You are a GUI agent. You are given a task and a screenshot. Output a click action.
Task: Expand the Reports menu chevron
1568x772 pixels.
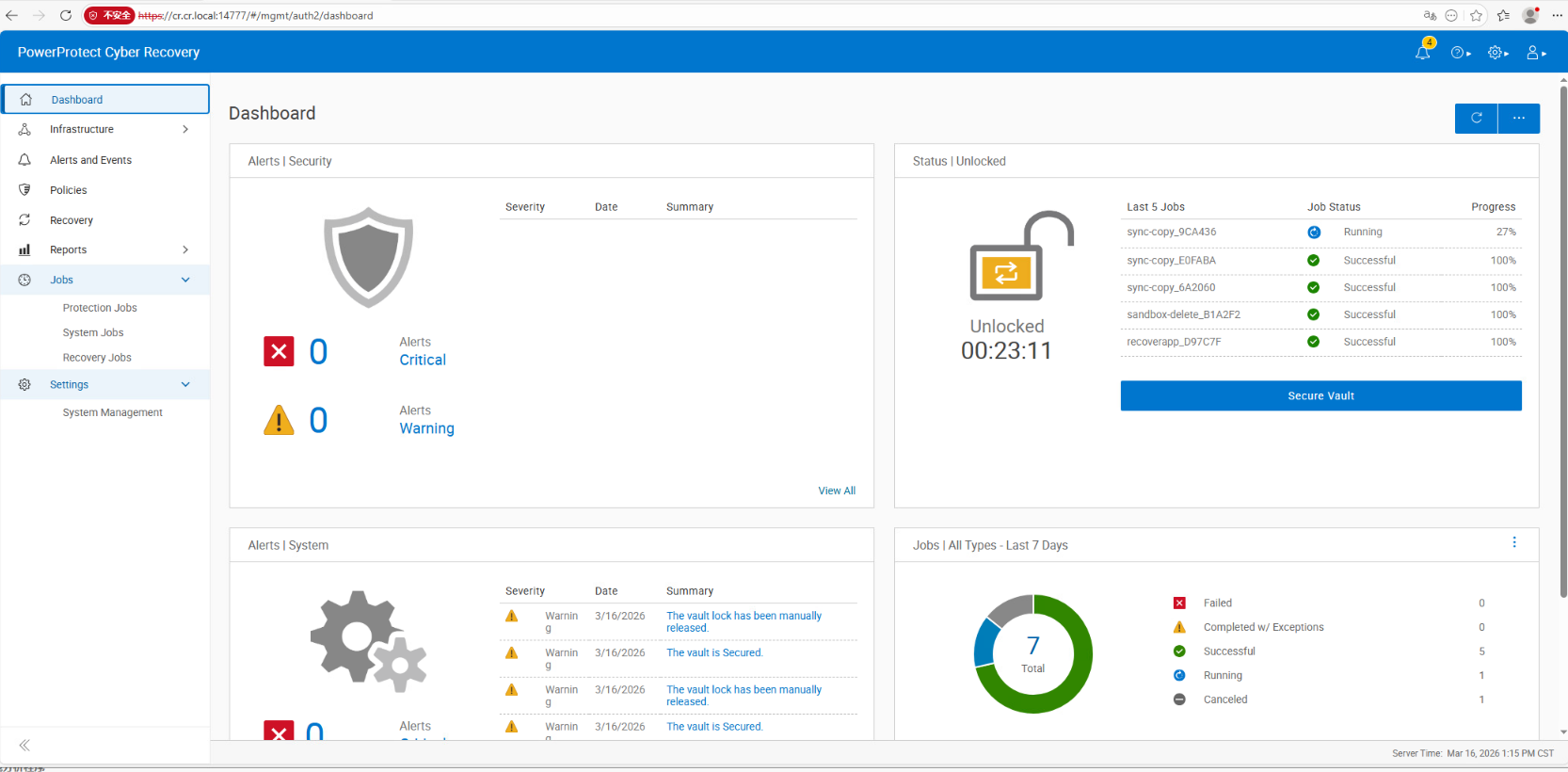click(185, 249)
